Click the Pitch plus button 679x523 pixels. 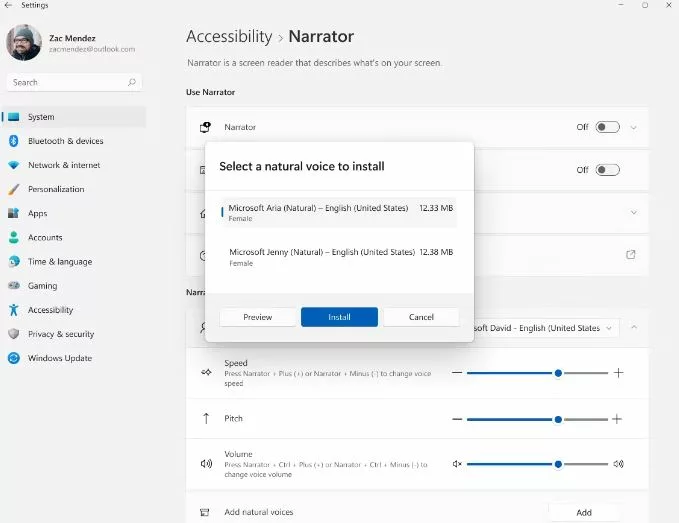pyautogui.click(x=617, y=419)
